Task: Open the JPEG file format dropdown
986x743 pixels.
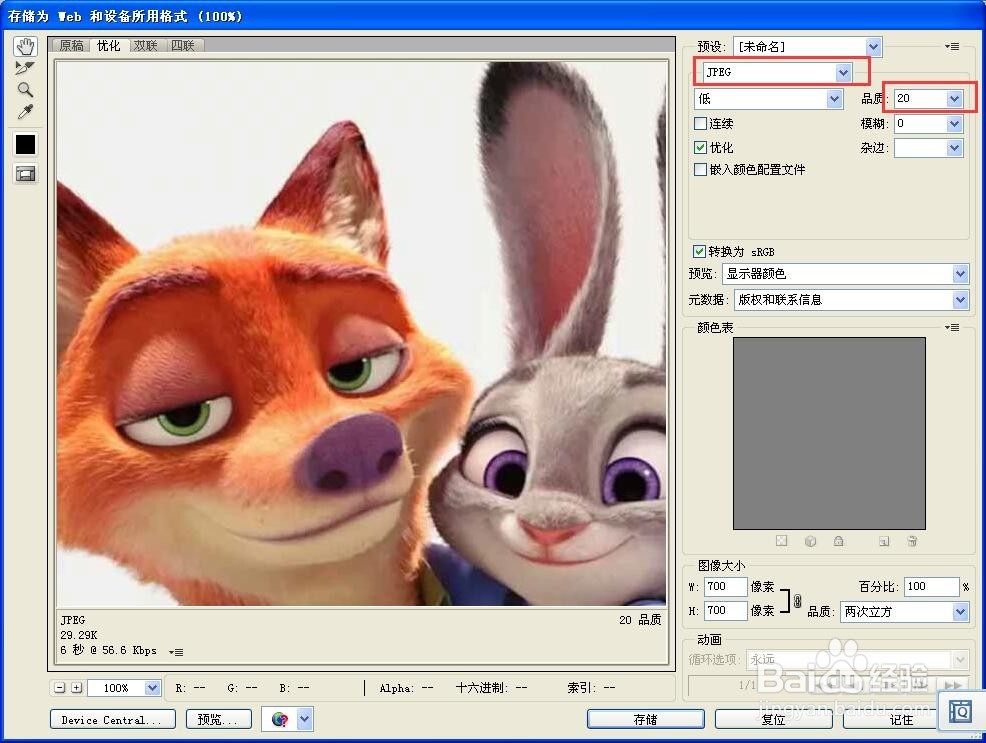Action: 843,73
